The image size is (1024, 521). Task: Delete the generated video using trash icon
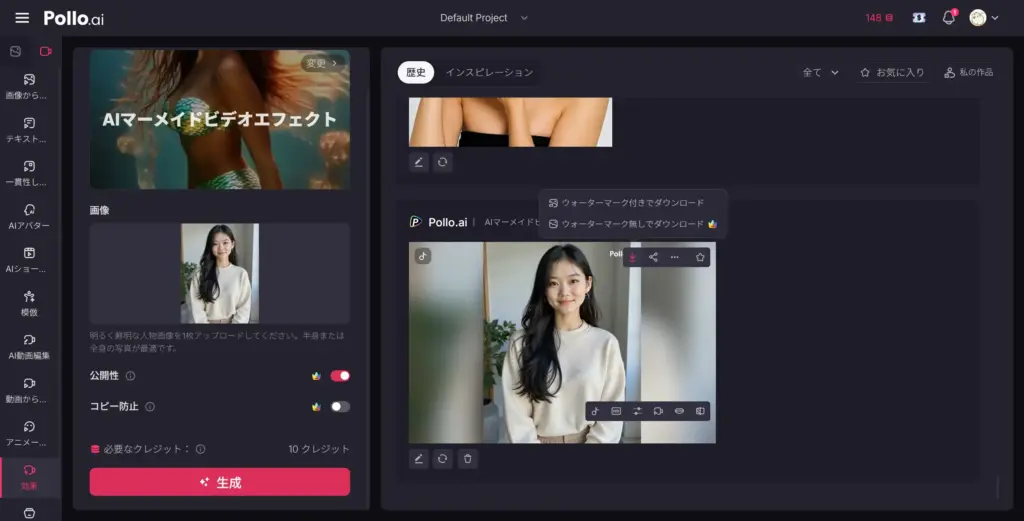pos(468,459)
